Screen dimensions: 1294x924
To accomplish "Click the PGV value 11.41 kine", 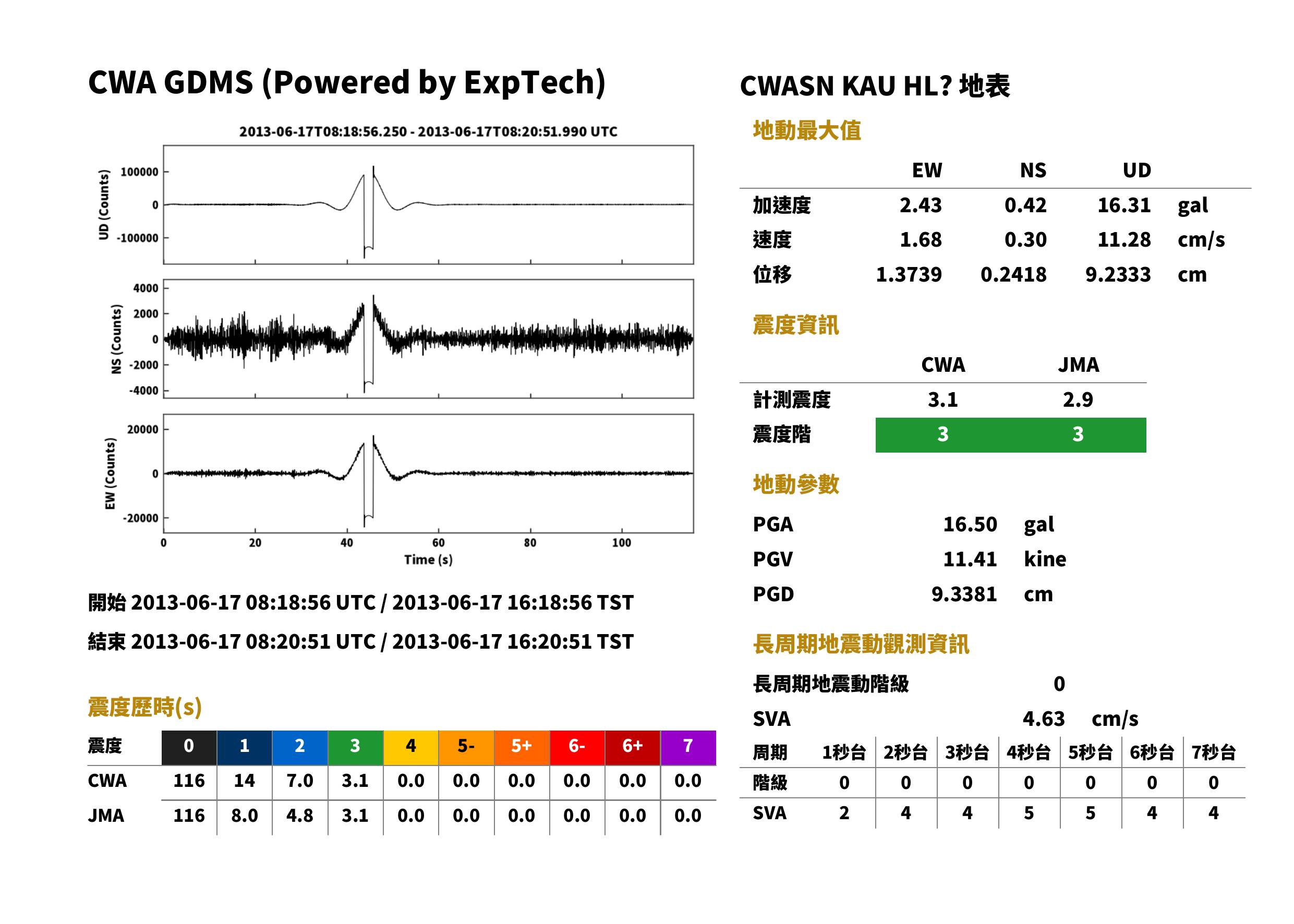I will coord(1005,560).
